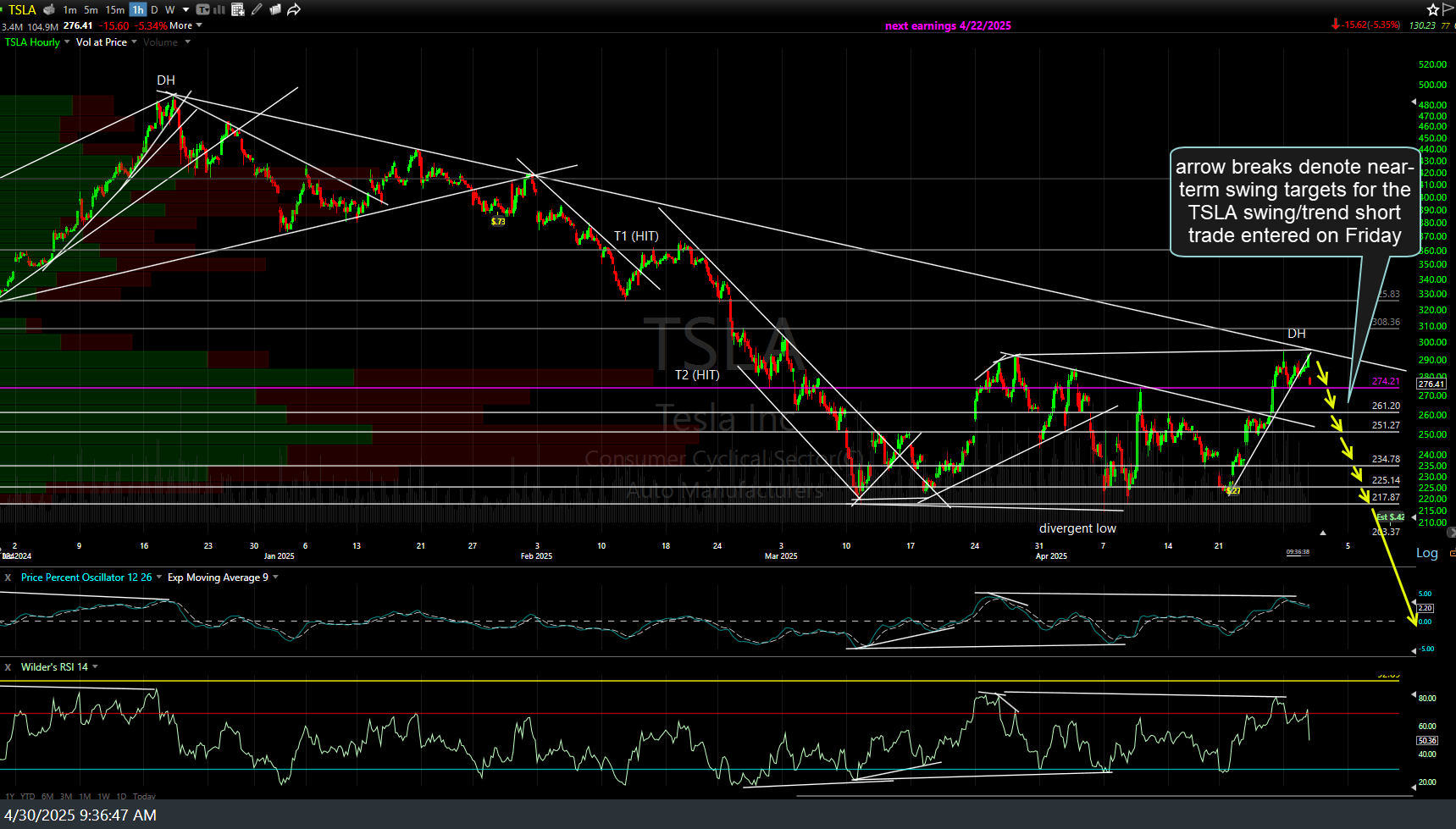Screen dimensions: 1456x829
Task: Open the saved charts folder icon
Action: click(x=274, y=9)
